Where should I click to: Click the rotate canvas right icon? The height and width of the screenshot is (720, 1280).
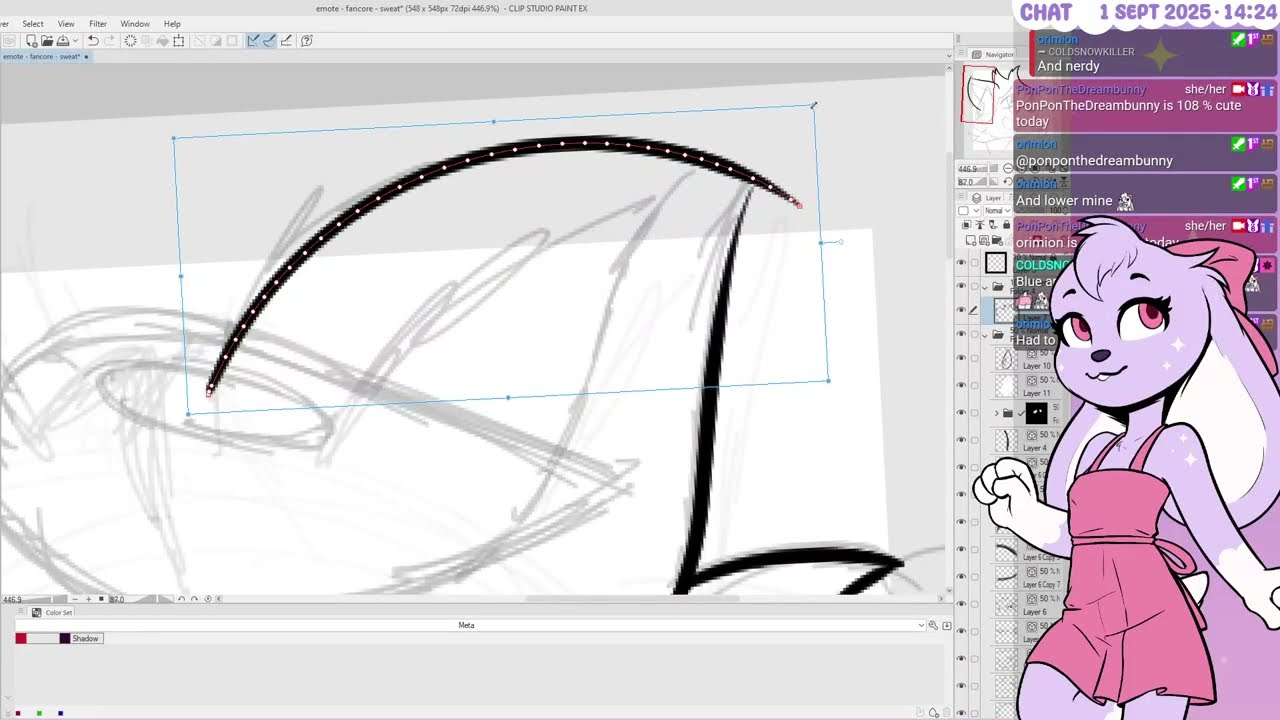[194, 599]
